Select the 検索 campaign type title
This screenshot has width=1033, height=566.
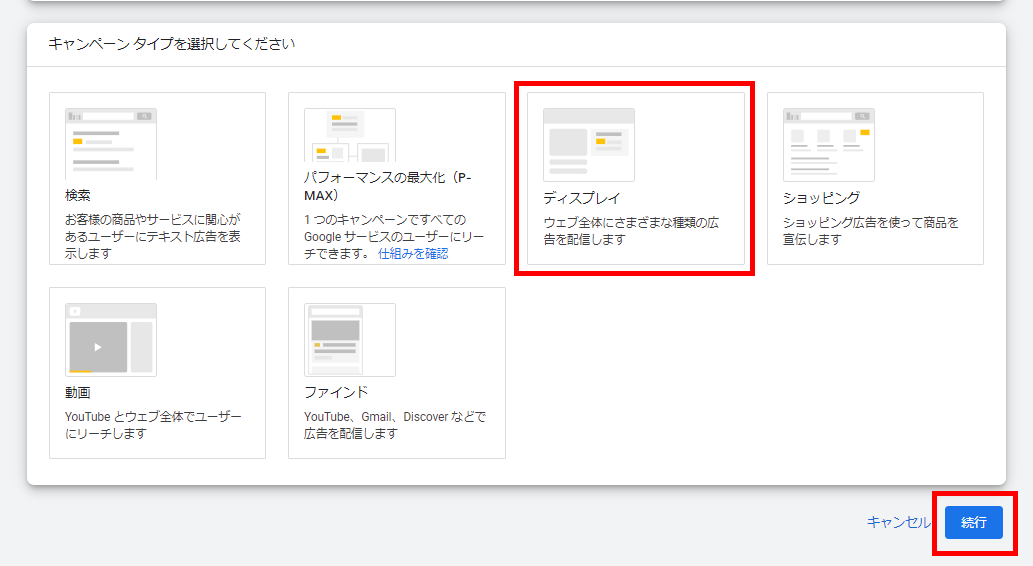click(79, 195)
